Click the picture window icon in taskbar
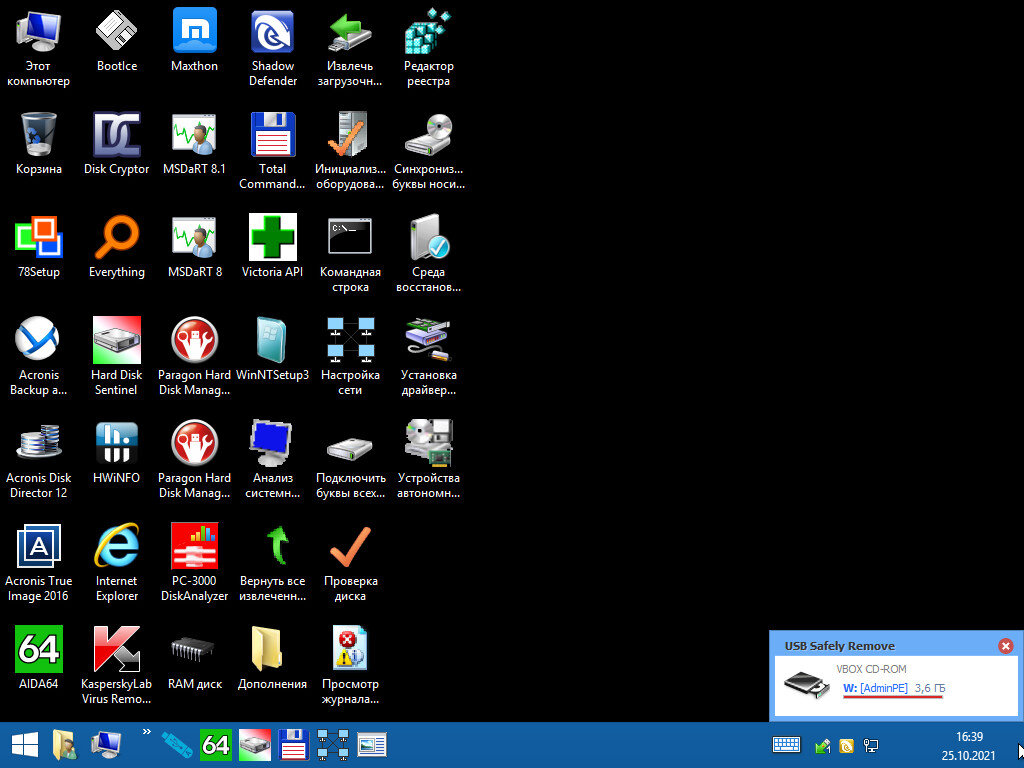The image size is (1024, 768). tap(372, 745)
